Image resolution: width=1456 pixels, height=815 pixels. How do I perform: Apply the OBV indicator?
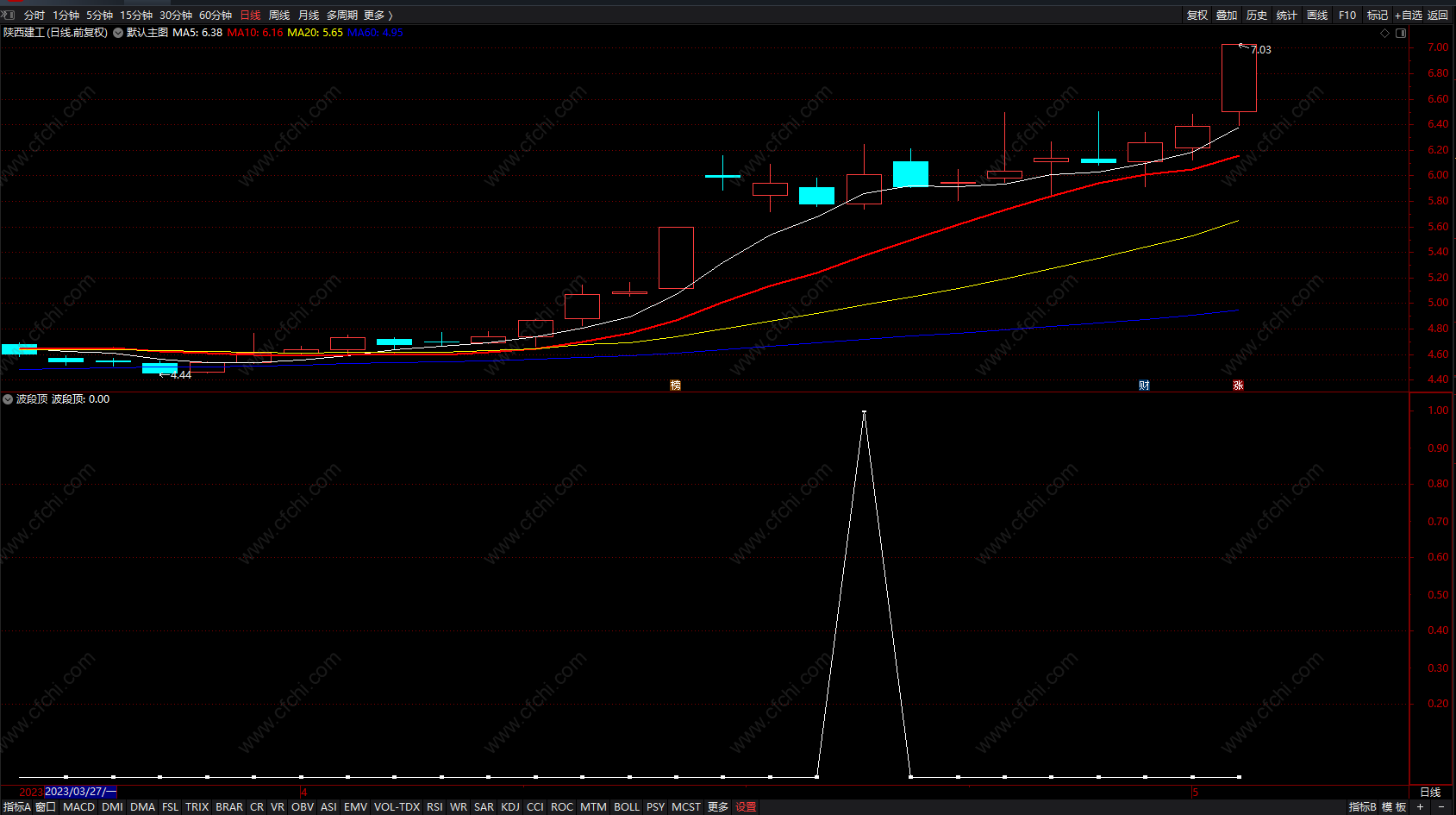pyautogui.click(x=303, y=807)
